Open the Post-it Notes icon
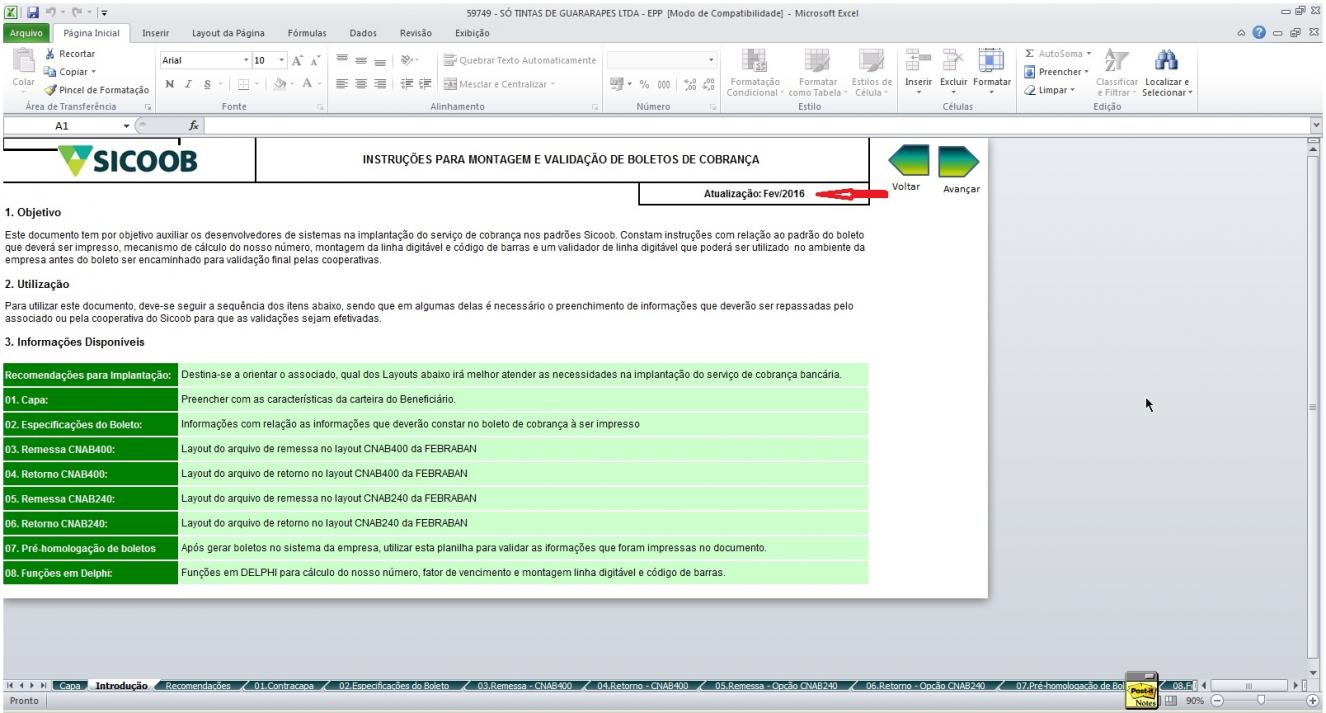The image size is (1326, 713). point(1142,691)
